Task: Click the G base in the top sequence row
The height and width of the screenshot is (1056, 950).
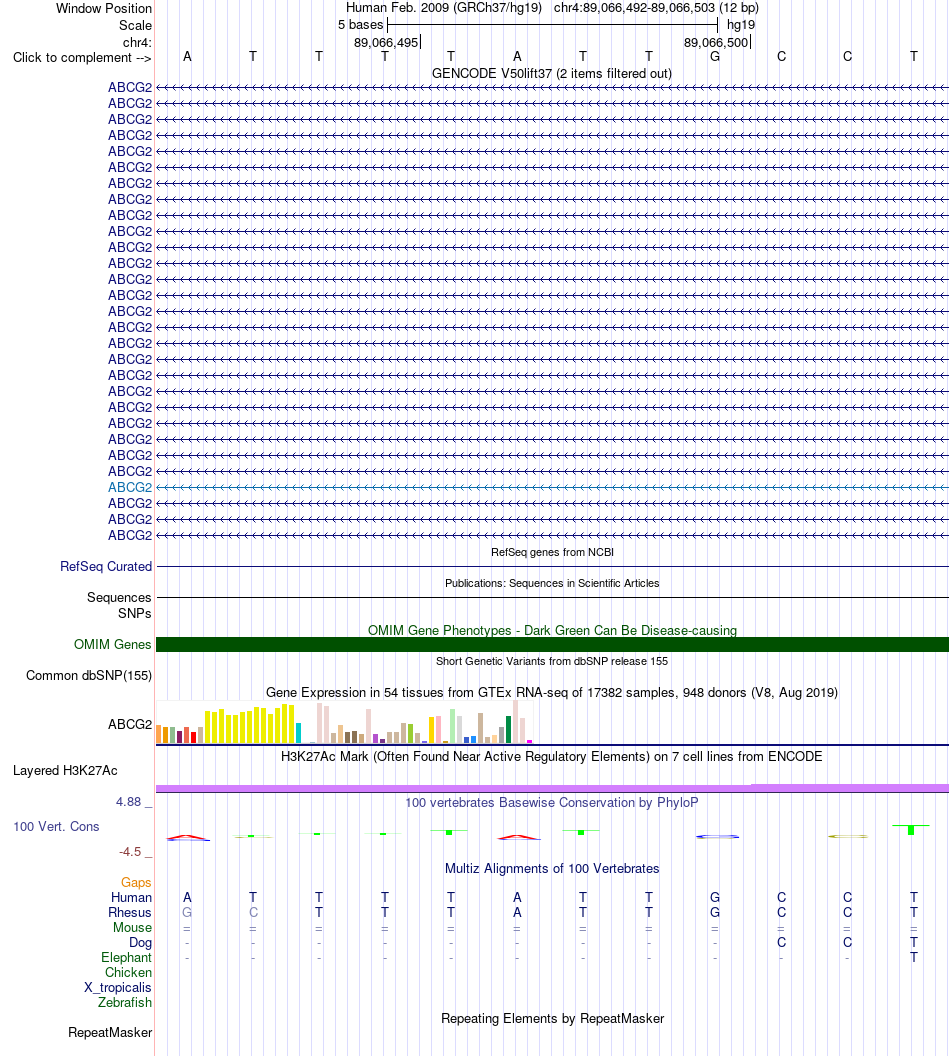Action: (715, 57)
